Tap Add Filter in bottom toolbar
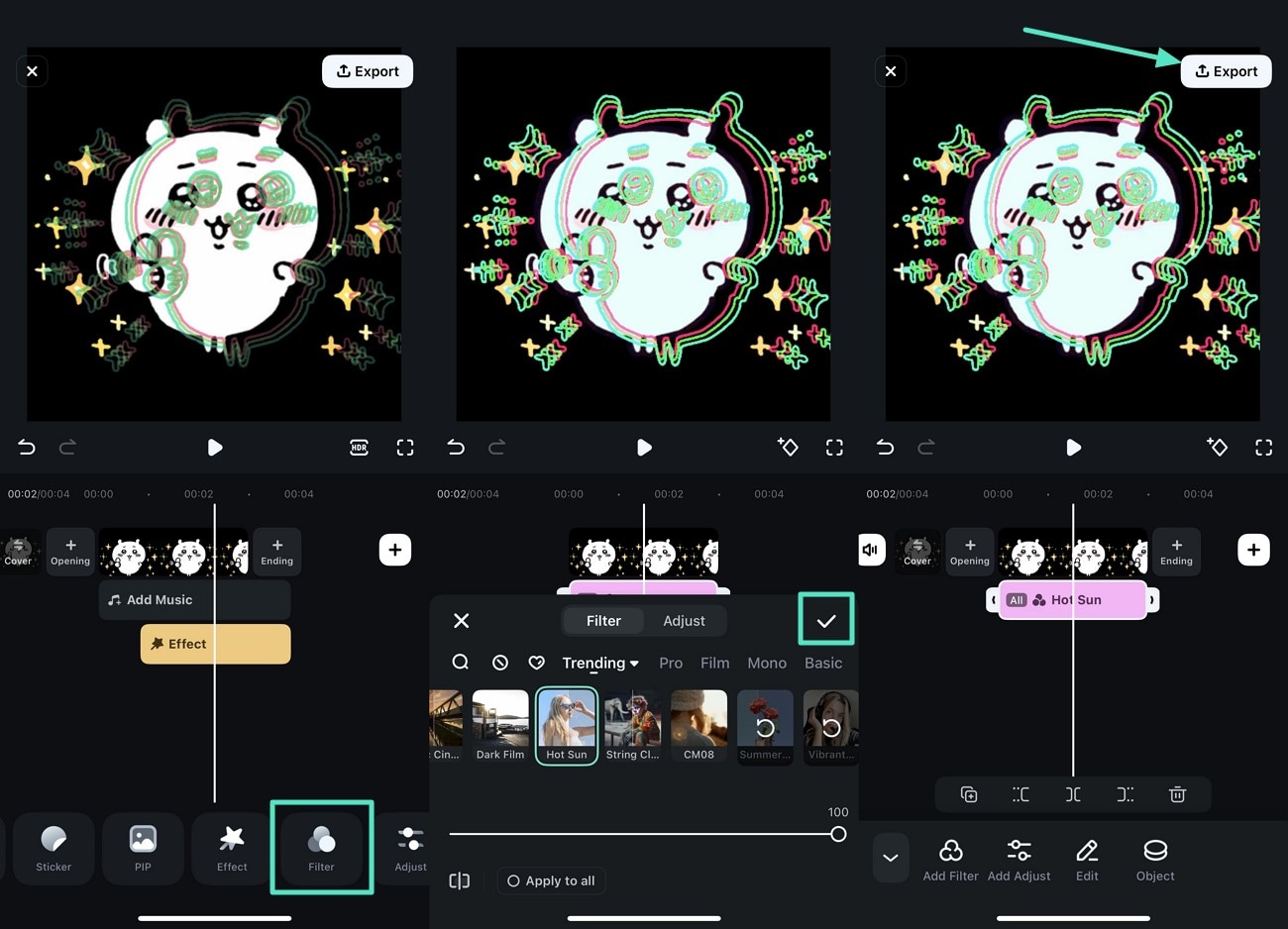1288x929 pixels. pyautogui.click(x=950, y=860)
